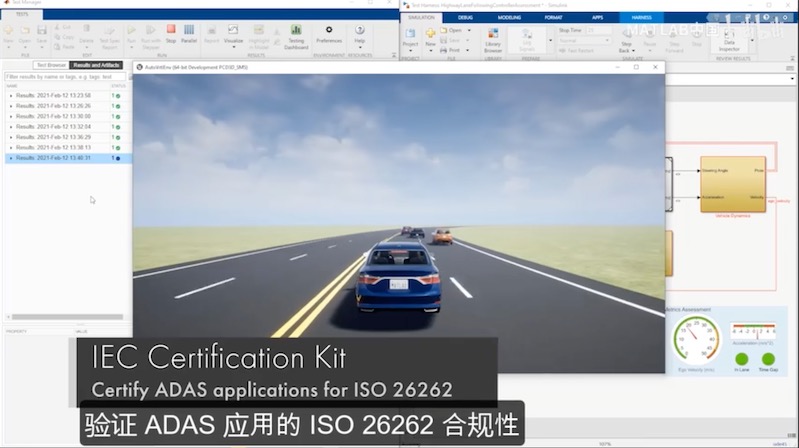799x448 pixels.
Task: Open the Library Browser
Action: pyautogui.click(x=493, y=41)
